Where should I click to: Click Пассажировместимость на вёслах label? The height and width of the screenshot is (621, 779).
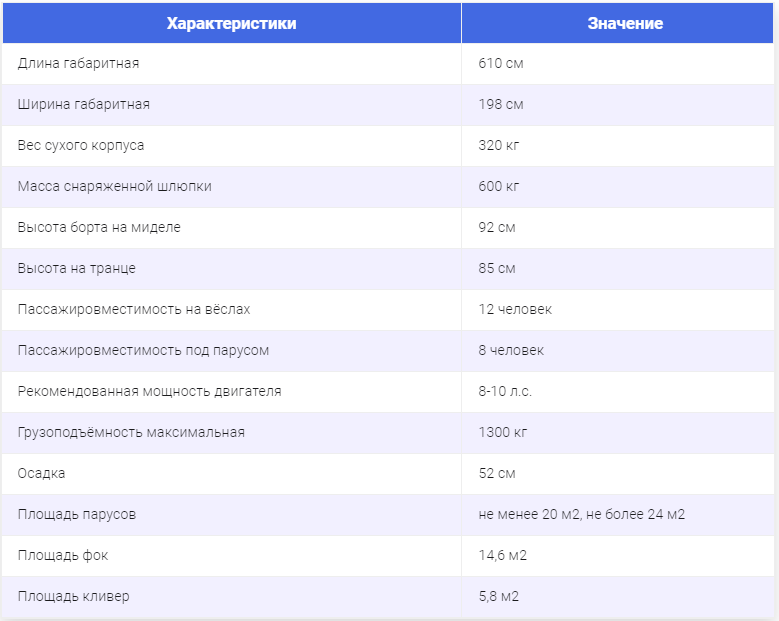coord(134,310)
